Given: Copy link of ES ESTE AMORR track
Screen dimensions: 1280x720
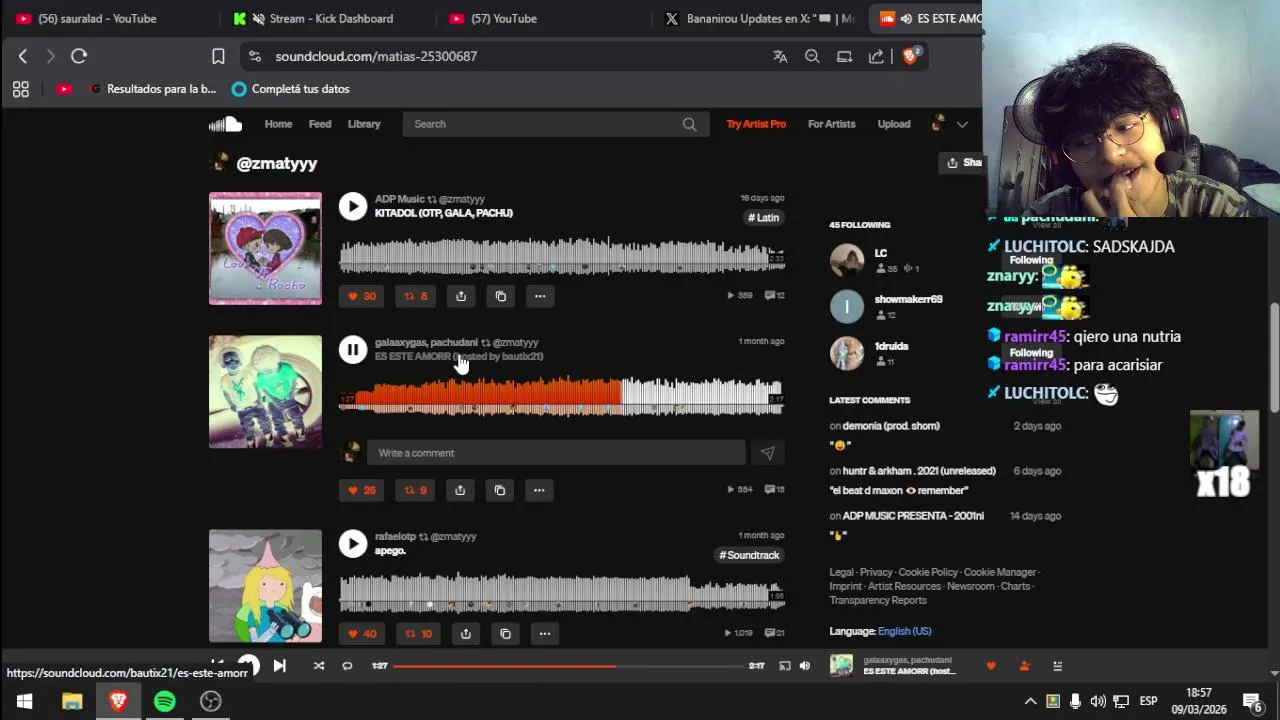Looking at the screenshot, I should [x=500, y=490].
